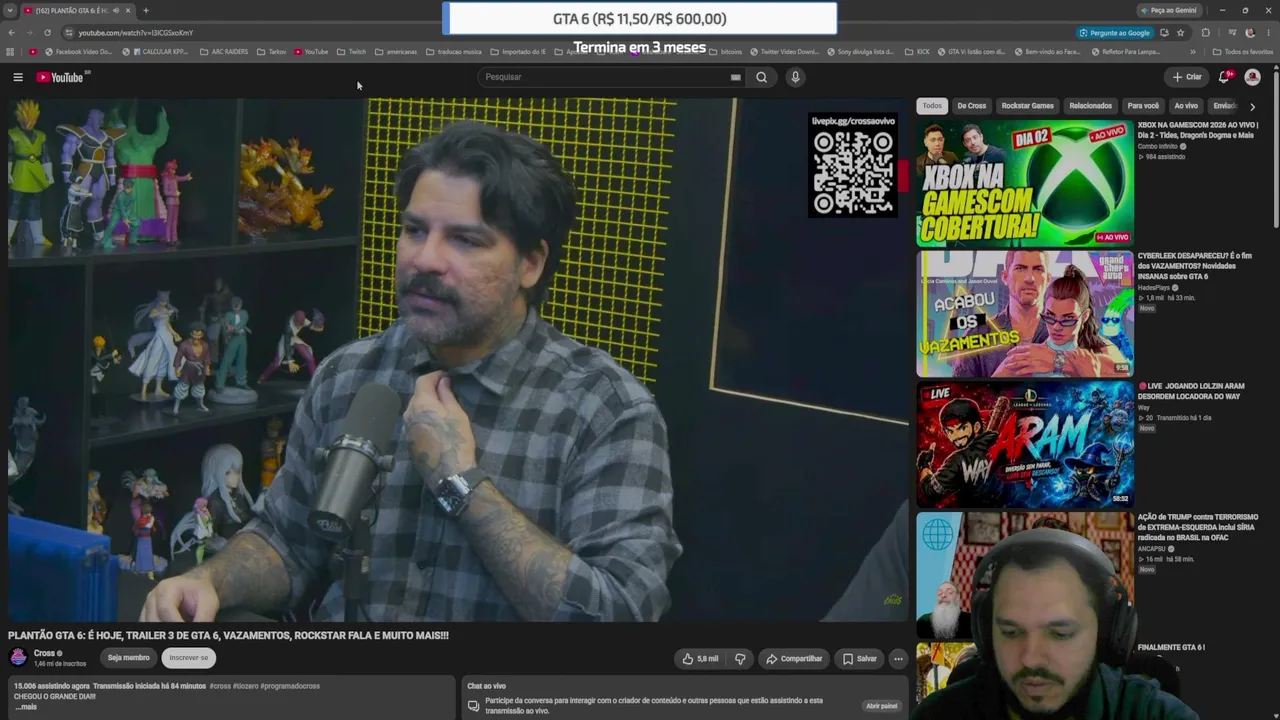Click the Seja membro button
The image size is (1280, 720).
[129, 658]
